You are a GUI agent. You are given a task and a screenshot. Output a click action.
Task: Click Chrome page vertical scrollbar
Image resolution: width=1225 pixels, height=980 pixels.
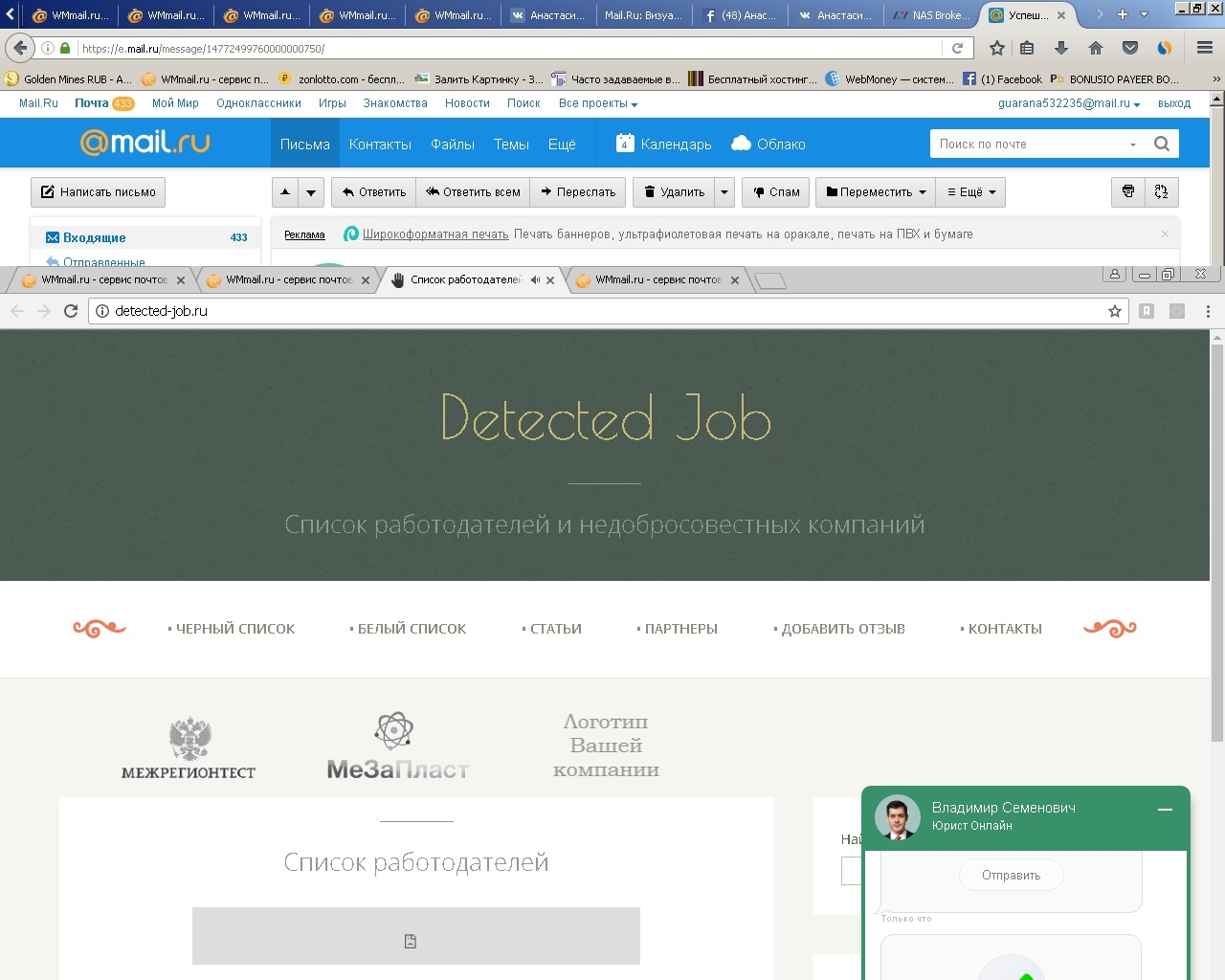[x=1217, y=542]
